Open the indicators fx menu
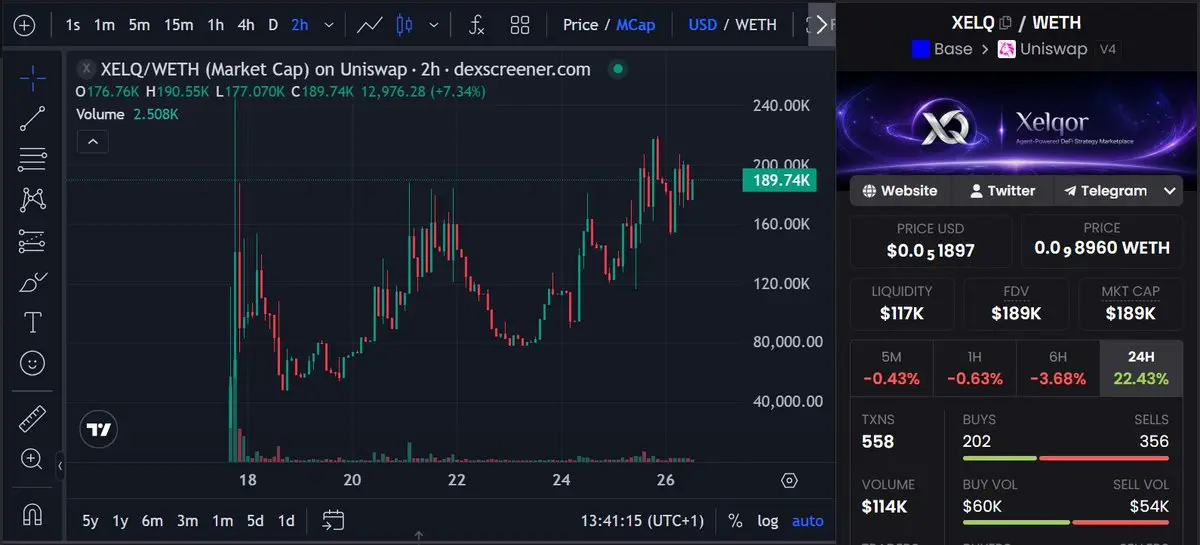The image size is (1200, 545). [x=477, y=25]
